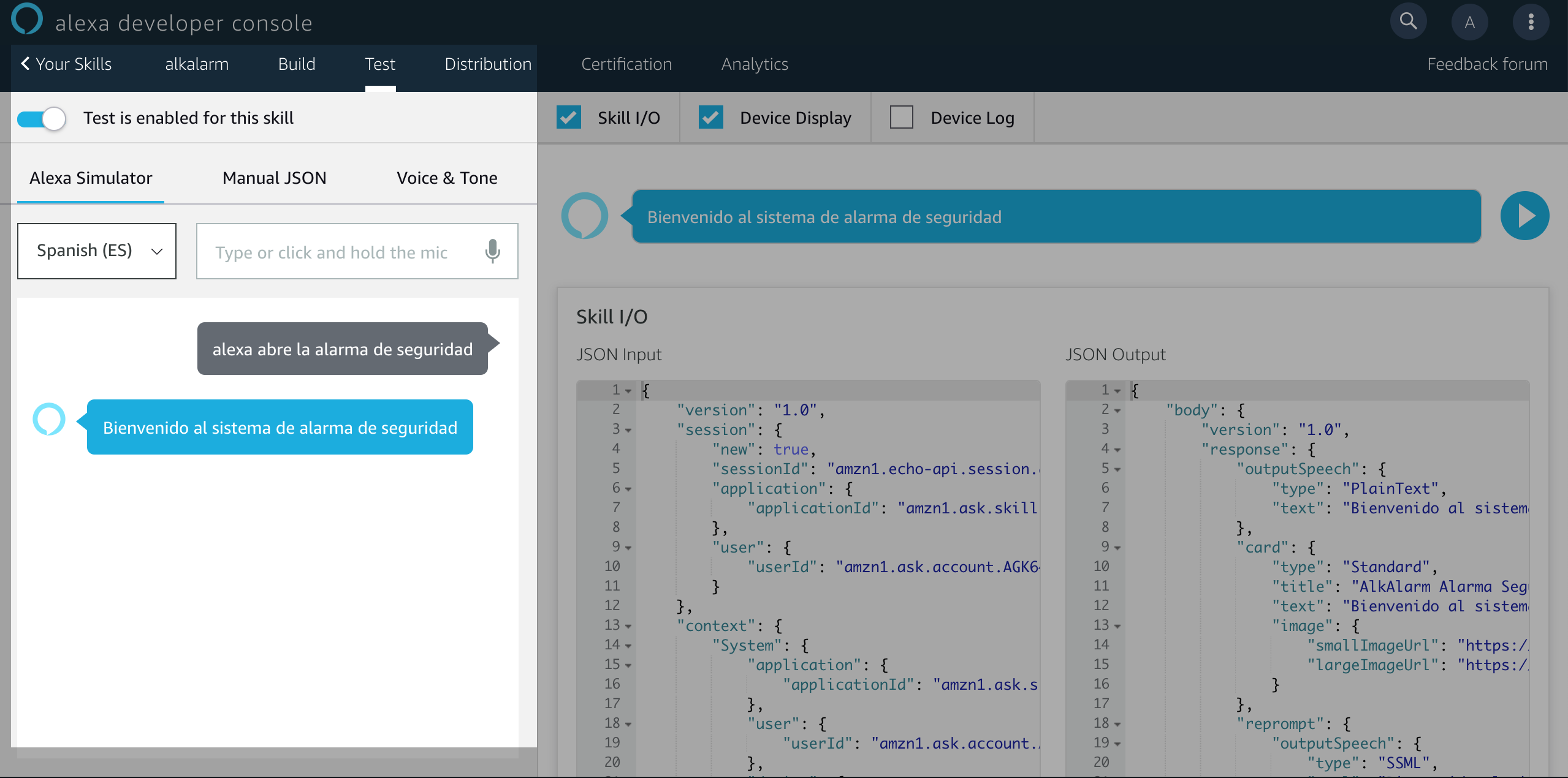
Task: Open the Feedback forum link
Action: [x=1487, y=64]
